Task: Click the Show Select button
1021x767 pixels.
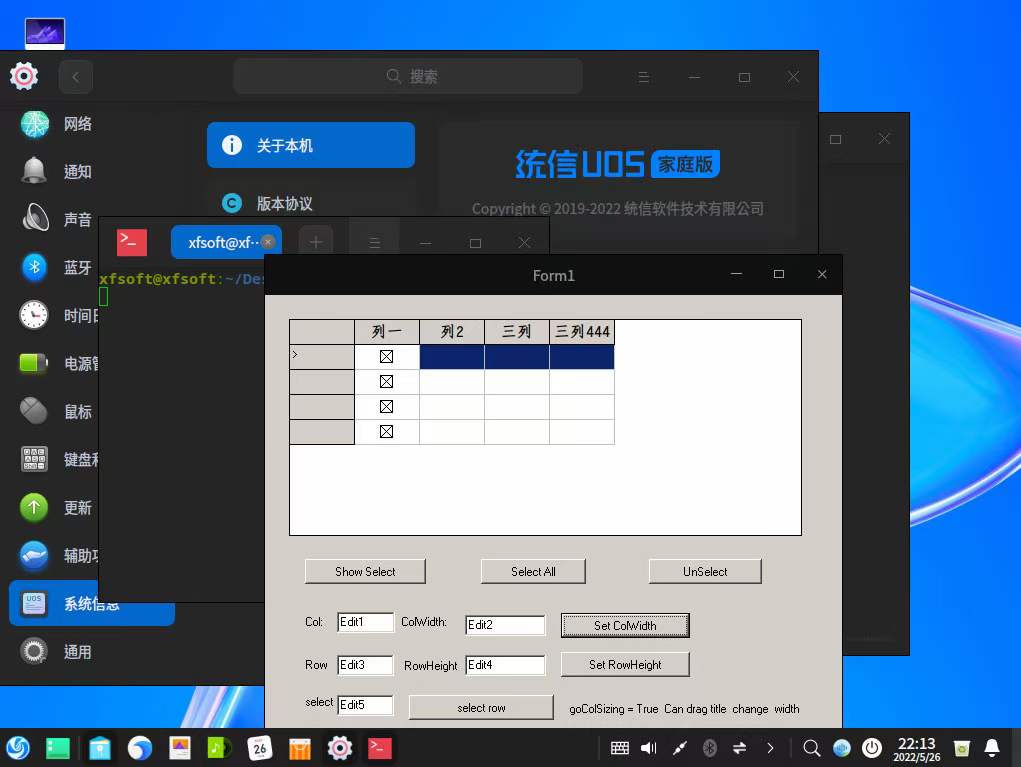Action: coord(365,571)
